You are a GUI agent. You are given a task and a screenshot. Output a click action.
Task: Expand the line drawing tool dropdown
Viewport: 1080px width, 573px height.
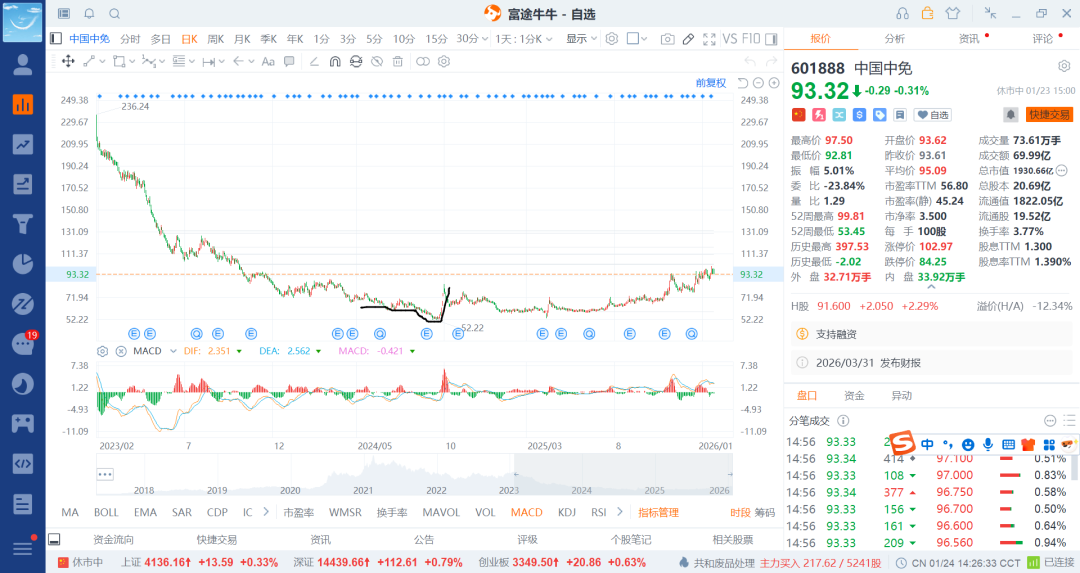[x=103, y=61]
